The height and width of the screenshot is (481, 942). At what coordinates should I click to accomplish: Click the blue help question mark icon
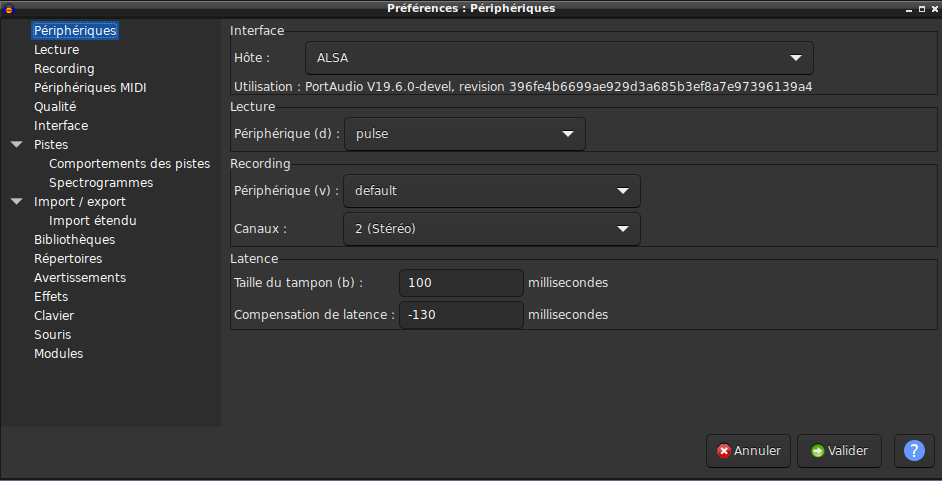[x=914, y=451]
